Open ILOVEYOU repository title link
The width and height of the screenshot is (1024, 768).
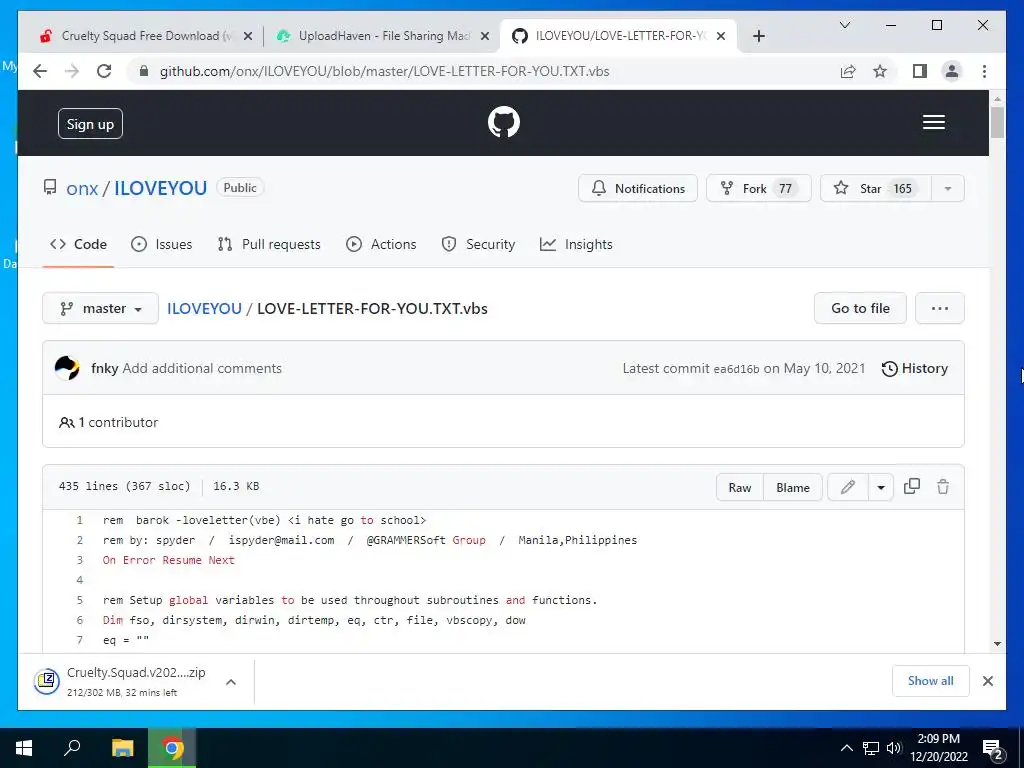[x=161, y=188]
